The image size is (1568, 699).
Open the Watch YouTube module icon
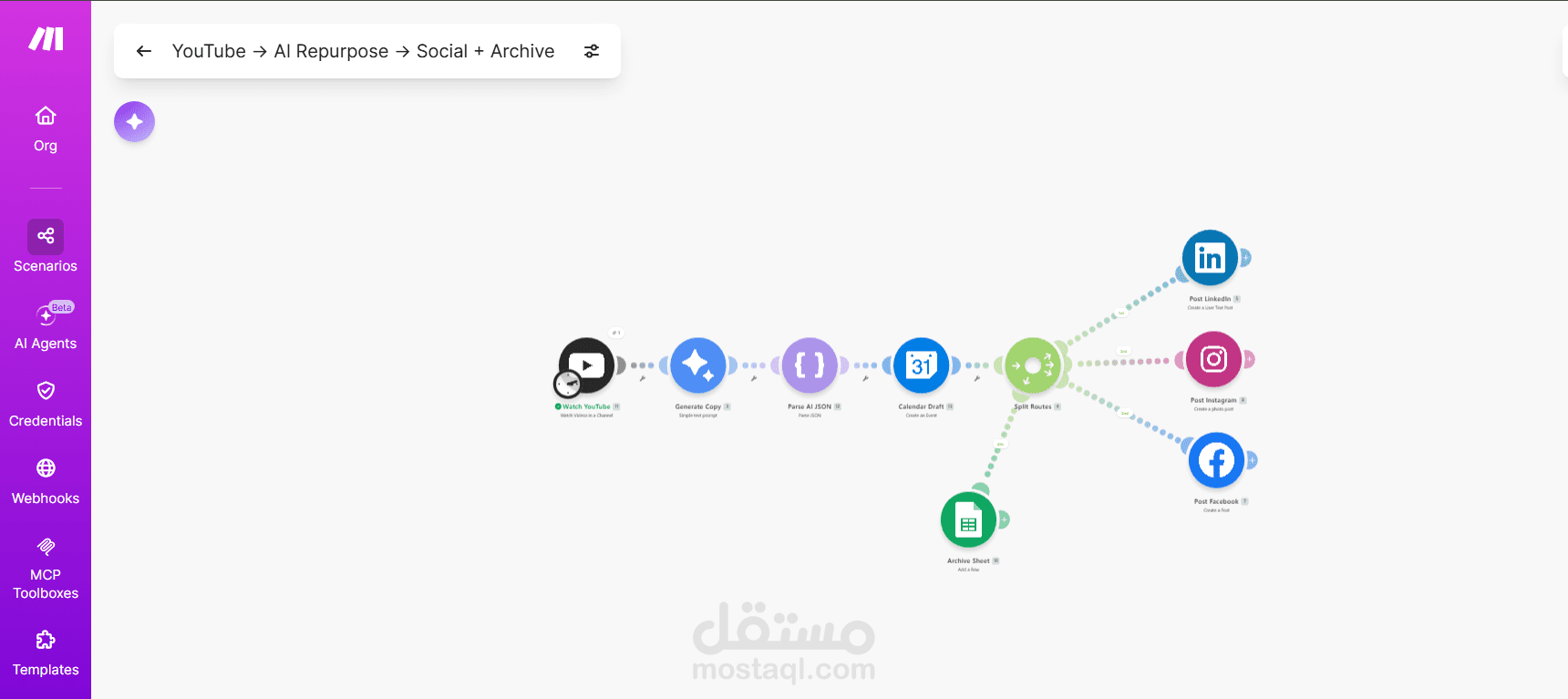(x=586, y=365)
